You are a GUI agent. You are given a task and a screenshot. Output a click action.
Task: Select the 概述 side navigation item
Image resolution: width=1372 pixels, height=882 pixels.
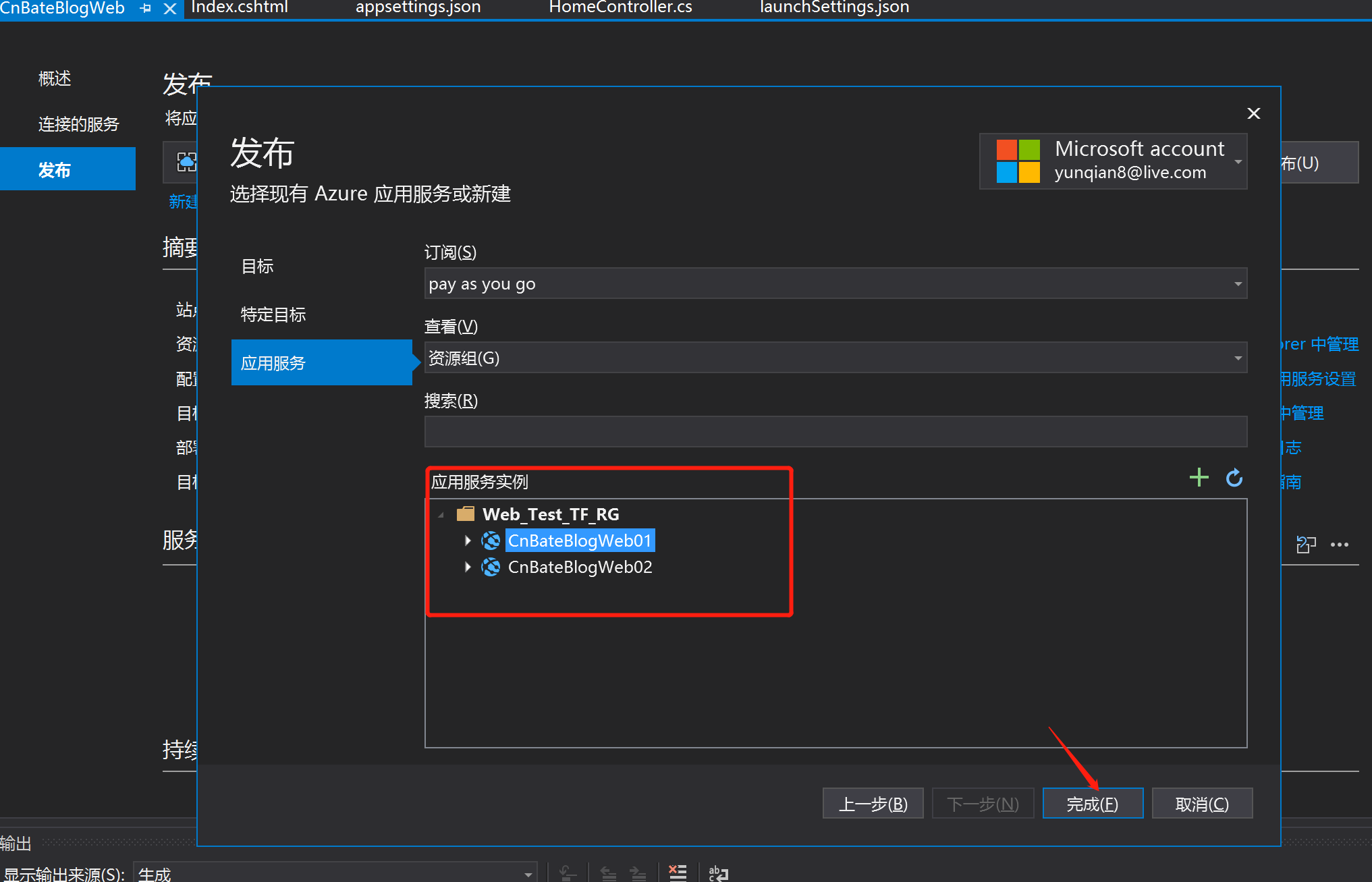click(x=55, y=79)
